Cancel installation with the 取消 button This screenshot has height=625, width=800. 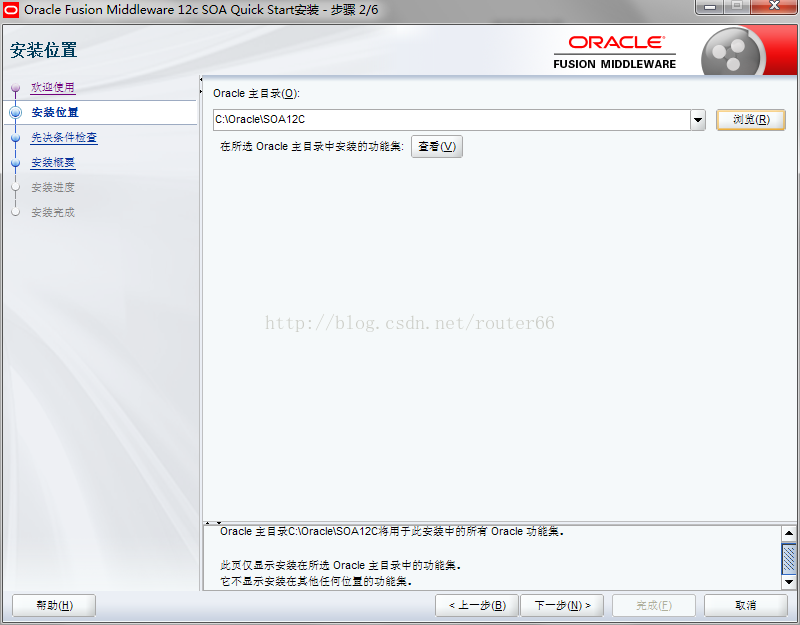[745, 606]
